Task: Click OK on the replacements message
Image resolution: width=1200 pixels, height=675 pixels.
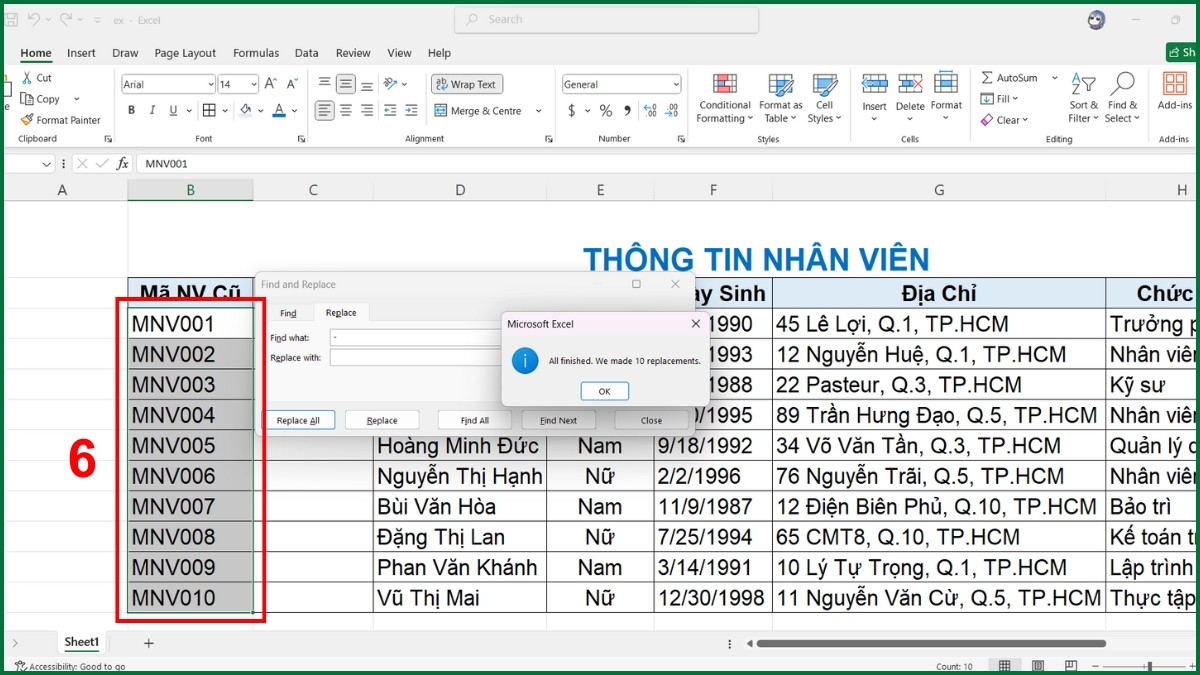Action: [604, 392]
